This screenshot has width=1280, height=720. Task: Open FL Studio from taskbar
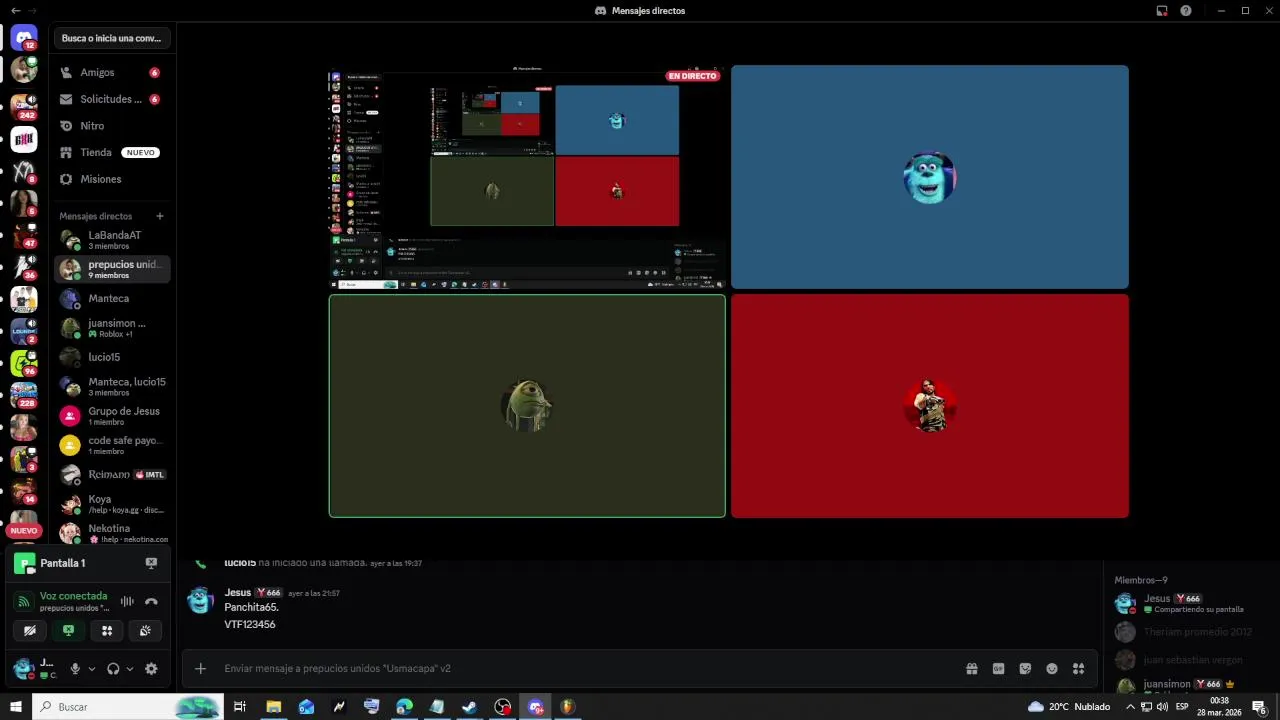[x=567, y=707]
